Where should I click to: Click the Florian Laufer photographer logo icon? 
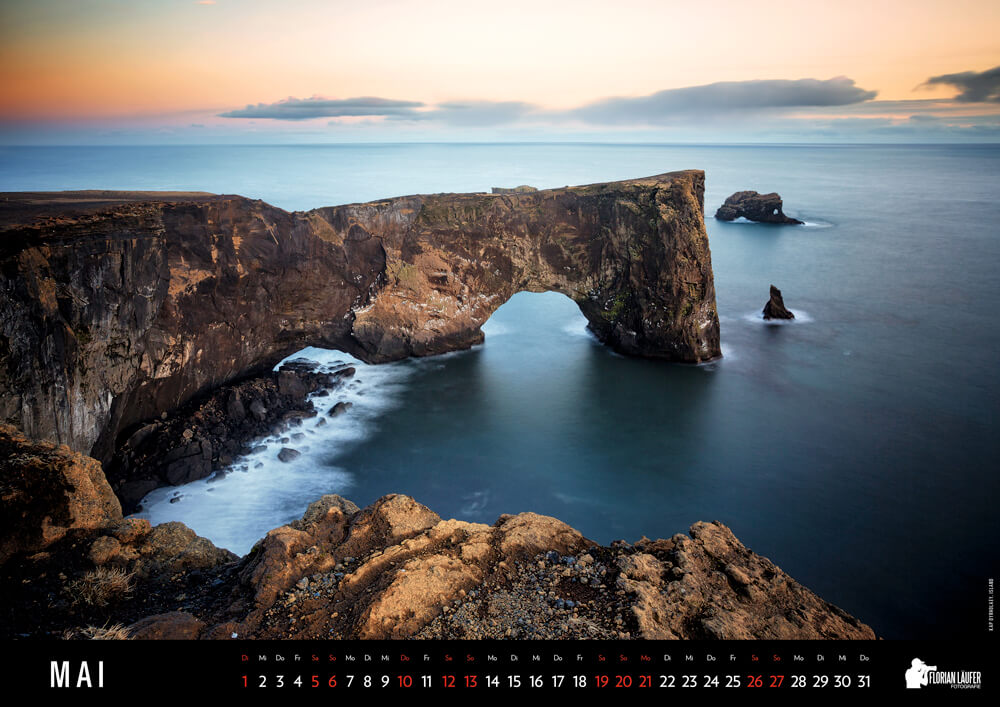tap(918, 674)
